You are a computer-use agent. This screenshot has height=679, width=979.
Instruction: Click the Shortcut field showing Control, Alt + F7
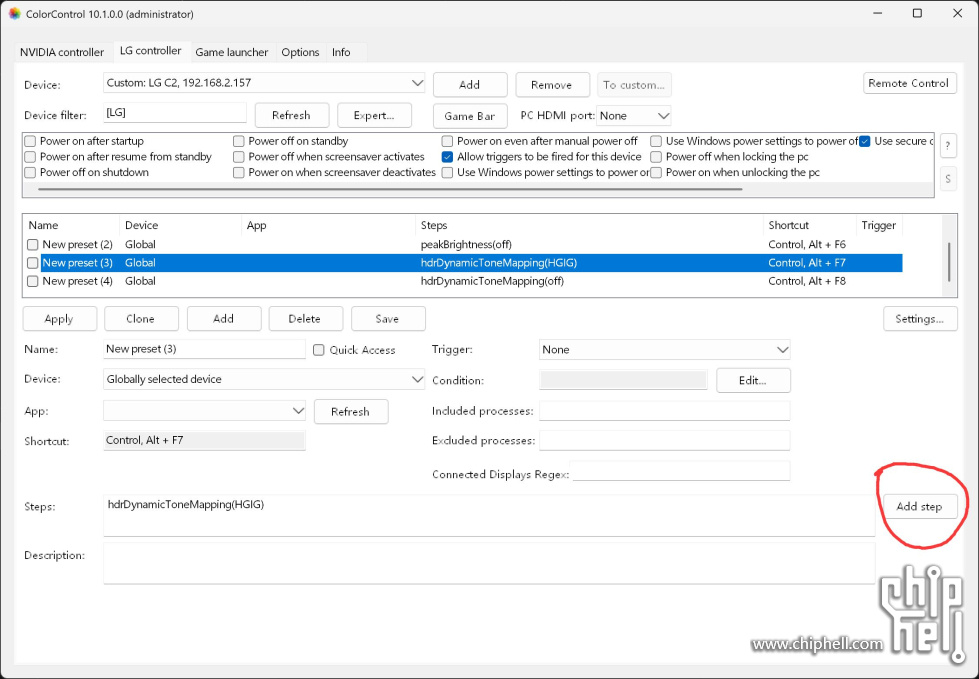click(204, 441)
